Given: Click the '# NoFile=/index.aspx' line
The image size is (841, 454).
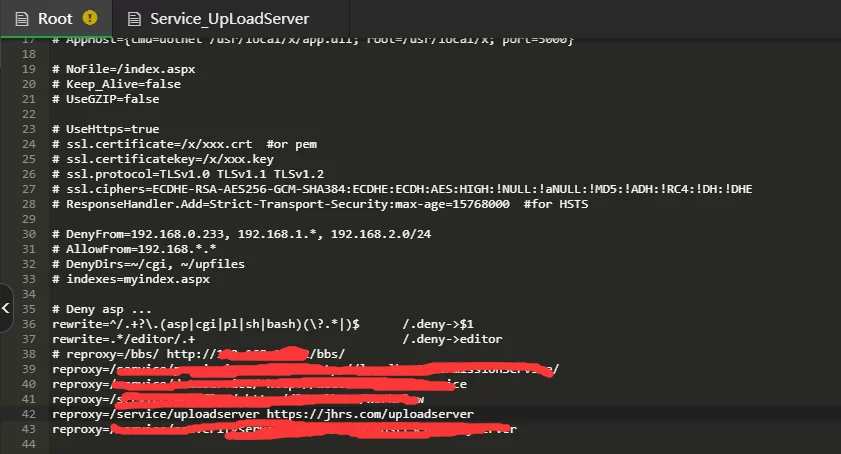Looking at the screenshot, I should pos(123,69).
